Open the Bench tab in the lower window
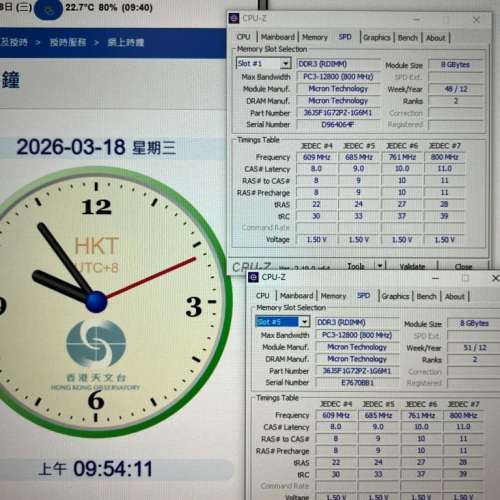The height and width of the screenshot is (500, 500). pyautogui.click(x=426, y=296)
